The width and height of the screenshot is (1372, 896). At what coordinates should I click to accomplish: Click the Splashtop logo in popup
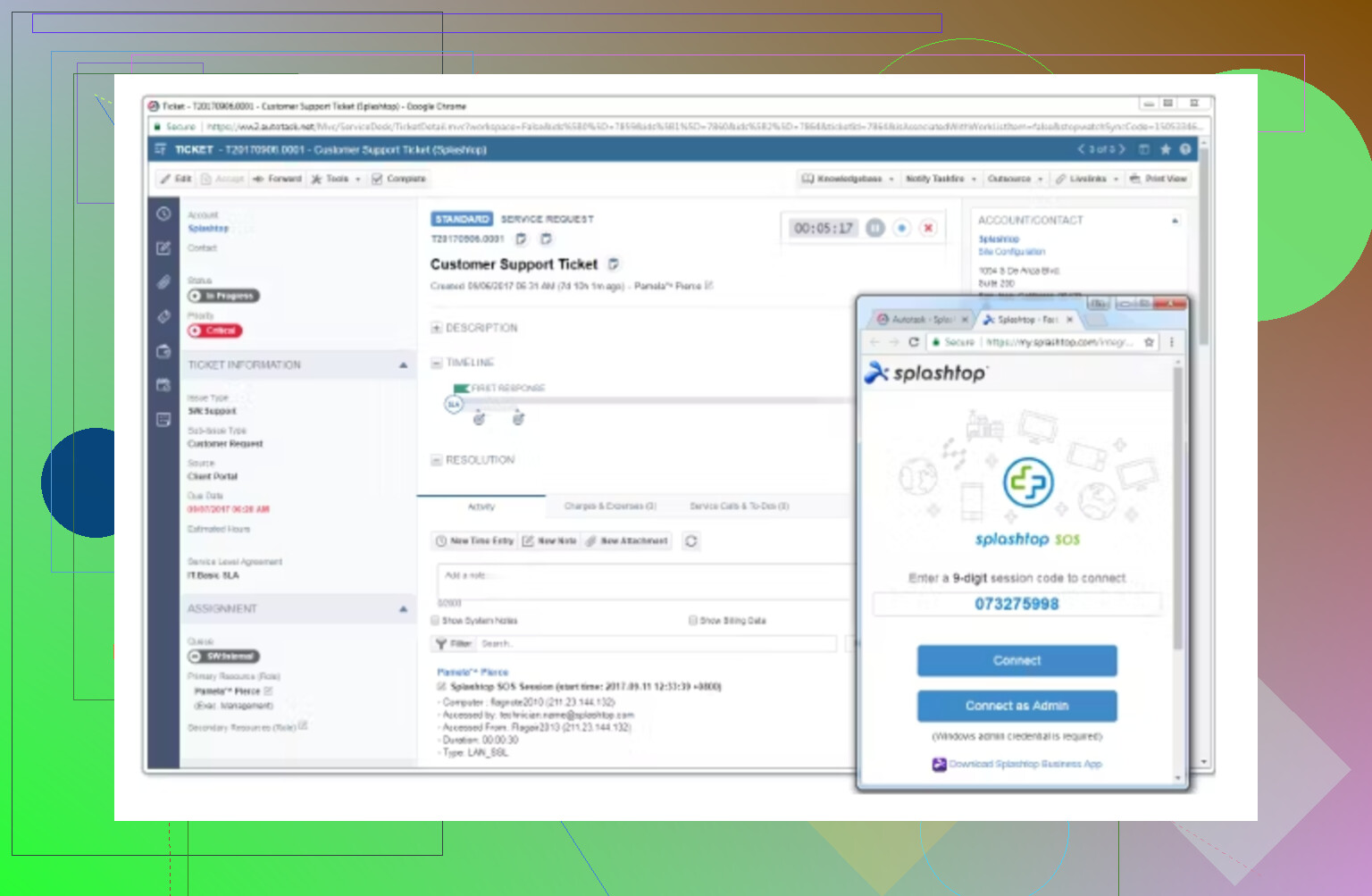(925, 373)
